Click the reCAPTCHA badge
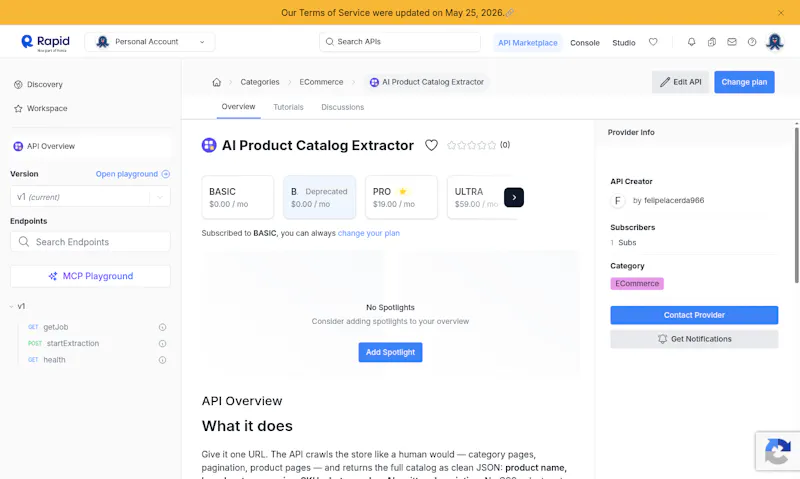This screenshot has height=479, width=800. [x=778, y=451]
